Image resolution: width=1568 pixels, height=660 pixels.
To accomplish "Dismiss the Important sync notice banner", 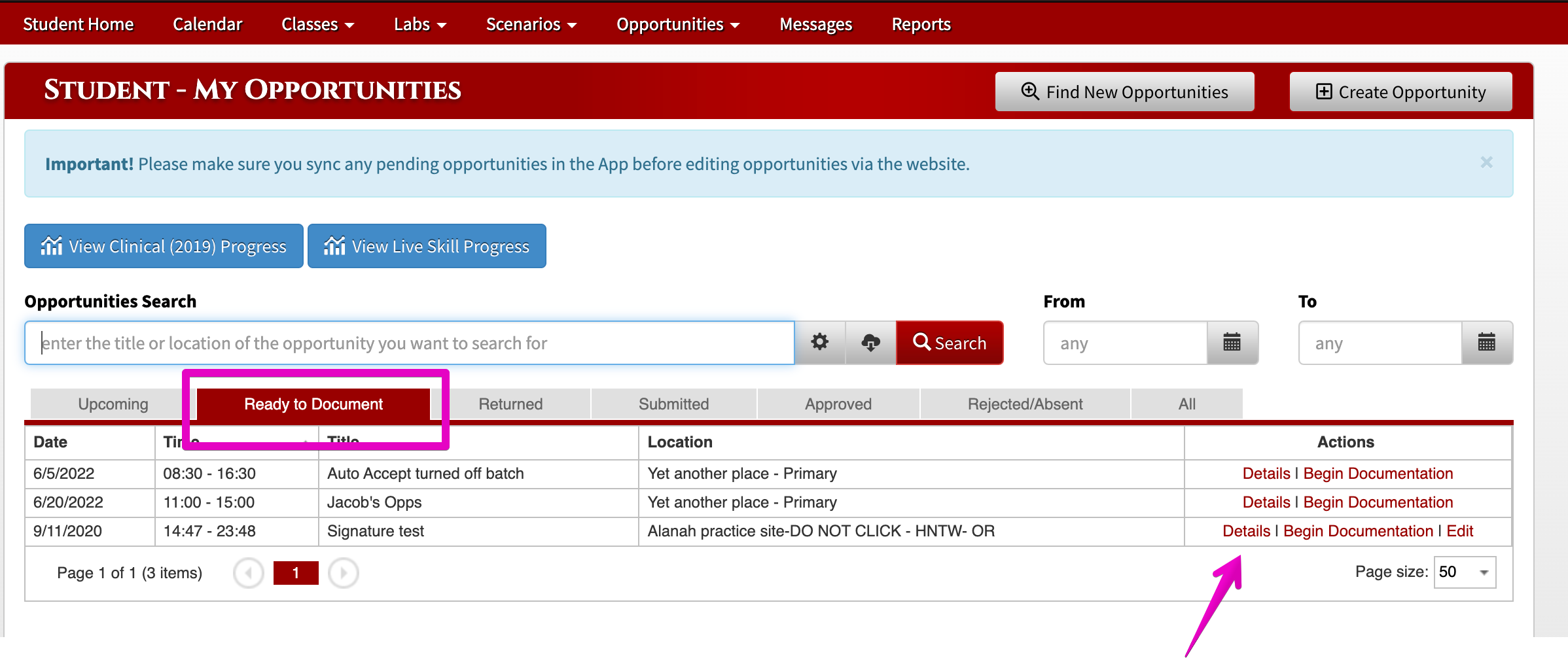I will click(x=1486, y=162).
